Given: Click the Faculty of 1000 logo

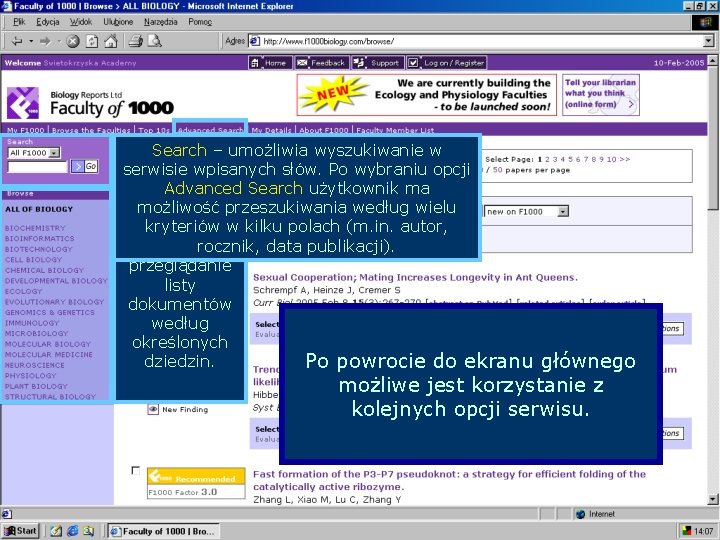Looking at the screenshot, I should [x=90, y=103].
